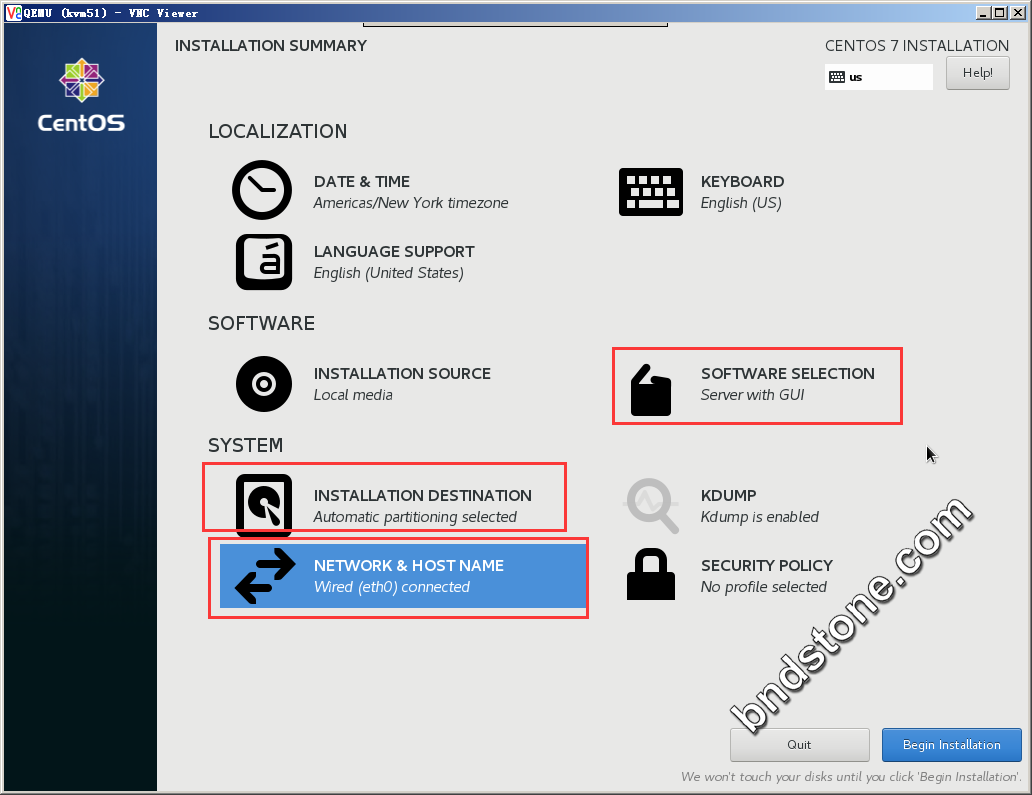Open the SOFTWARE SELECTION label
This screenshot has height=795, width=1032.
pos(788,374)
